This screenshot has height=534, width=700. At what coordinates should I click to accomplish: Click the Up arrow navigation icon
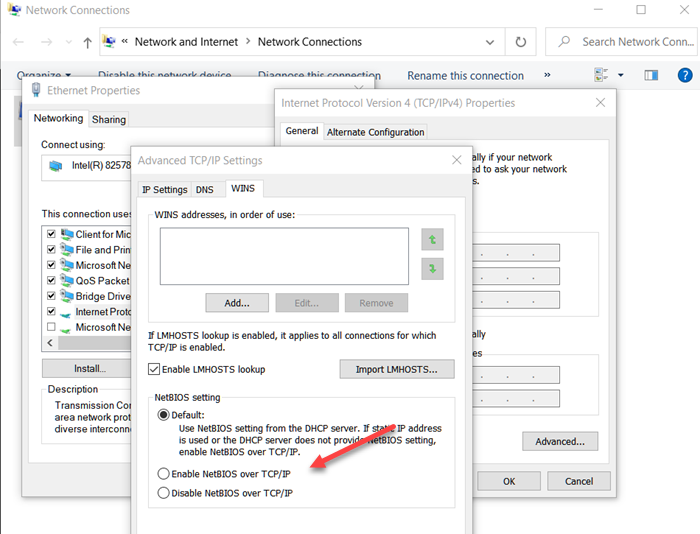click(88, 43)
